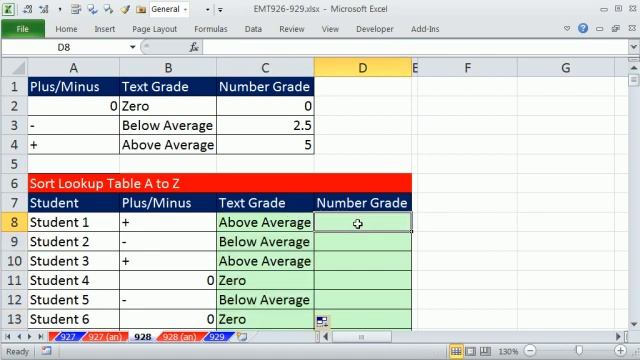Open the General number format dropdown

tap(185, 9)
